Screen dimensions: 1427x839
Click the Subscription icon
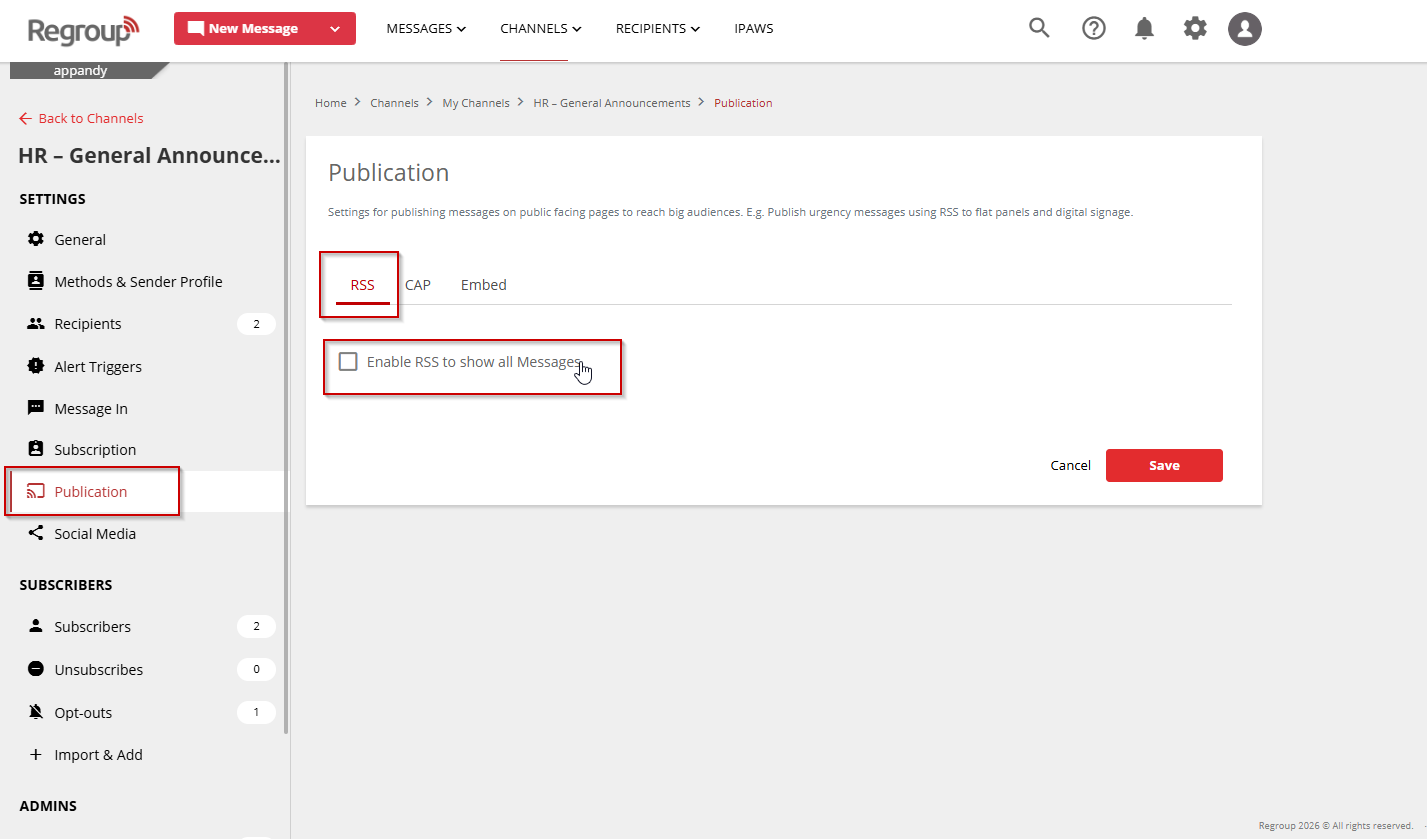pos(36,449)
